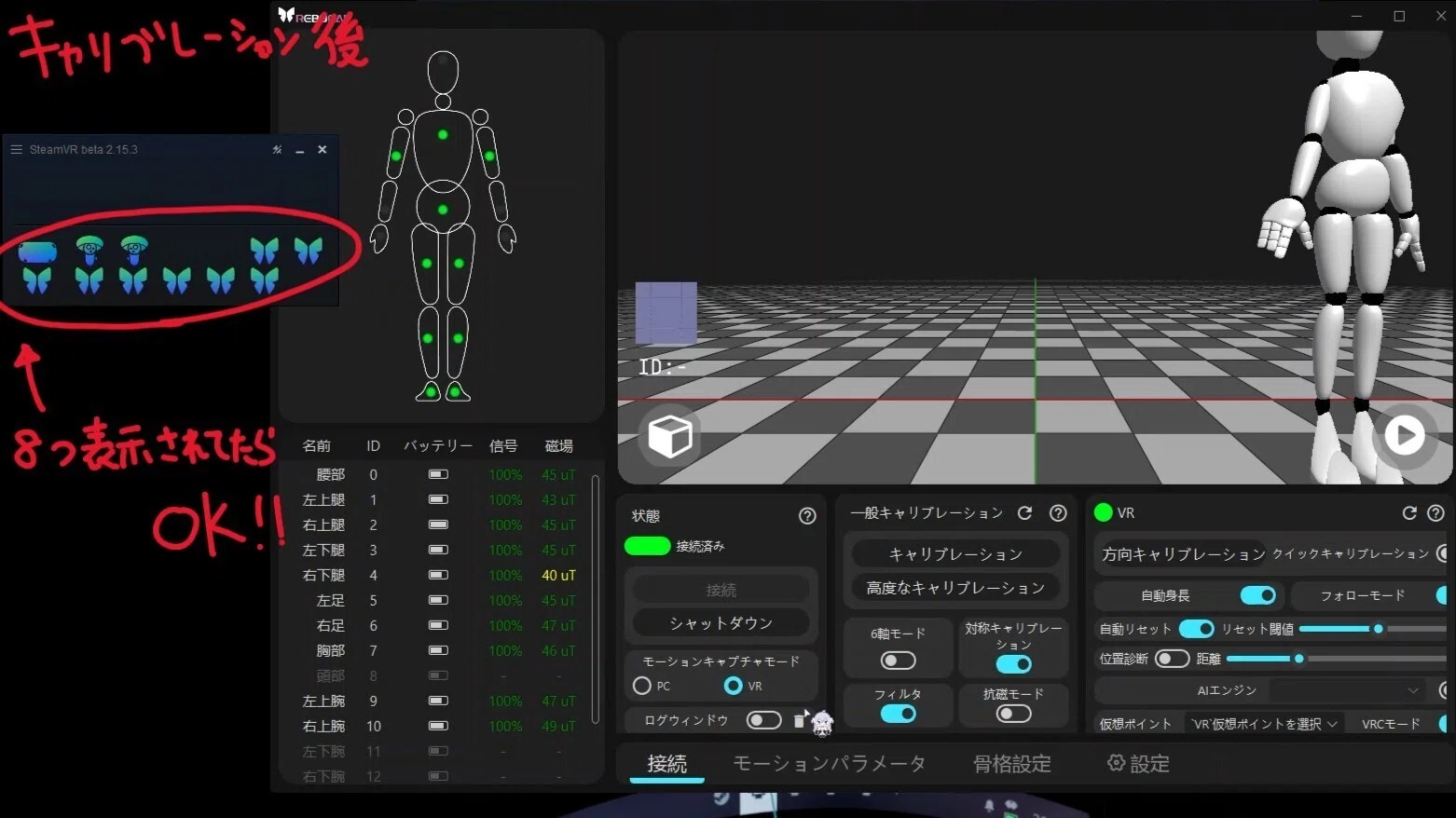1456x818 pixels.
Task: Open the VR仮想ポイントを選択 dropdown
Action: coord(1264,724)
